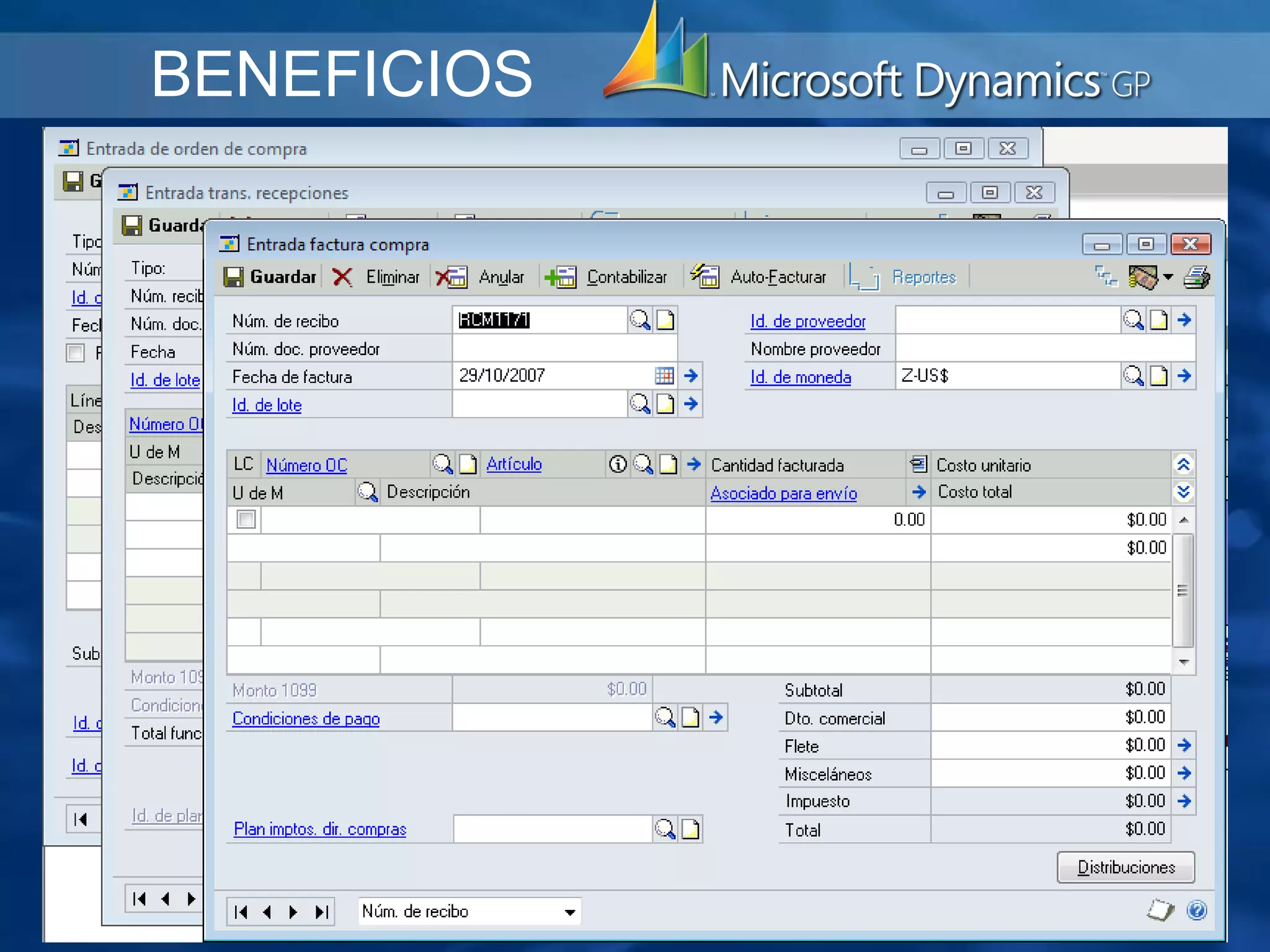Screen dimensions: 1270x952
Task: Open lookup magnifier next to Artículo
Action: 643,464
